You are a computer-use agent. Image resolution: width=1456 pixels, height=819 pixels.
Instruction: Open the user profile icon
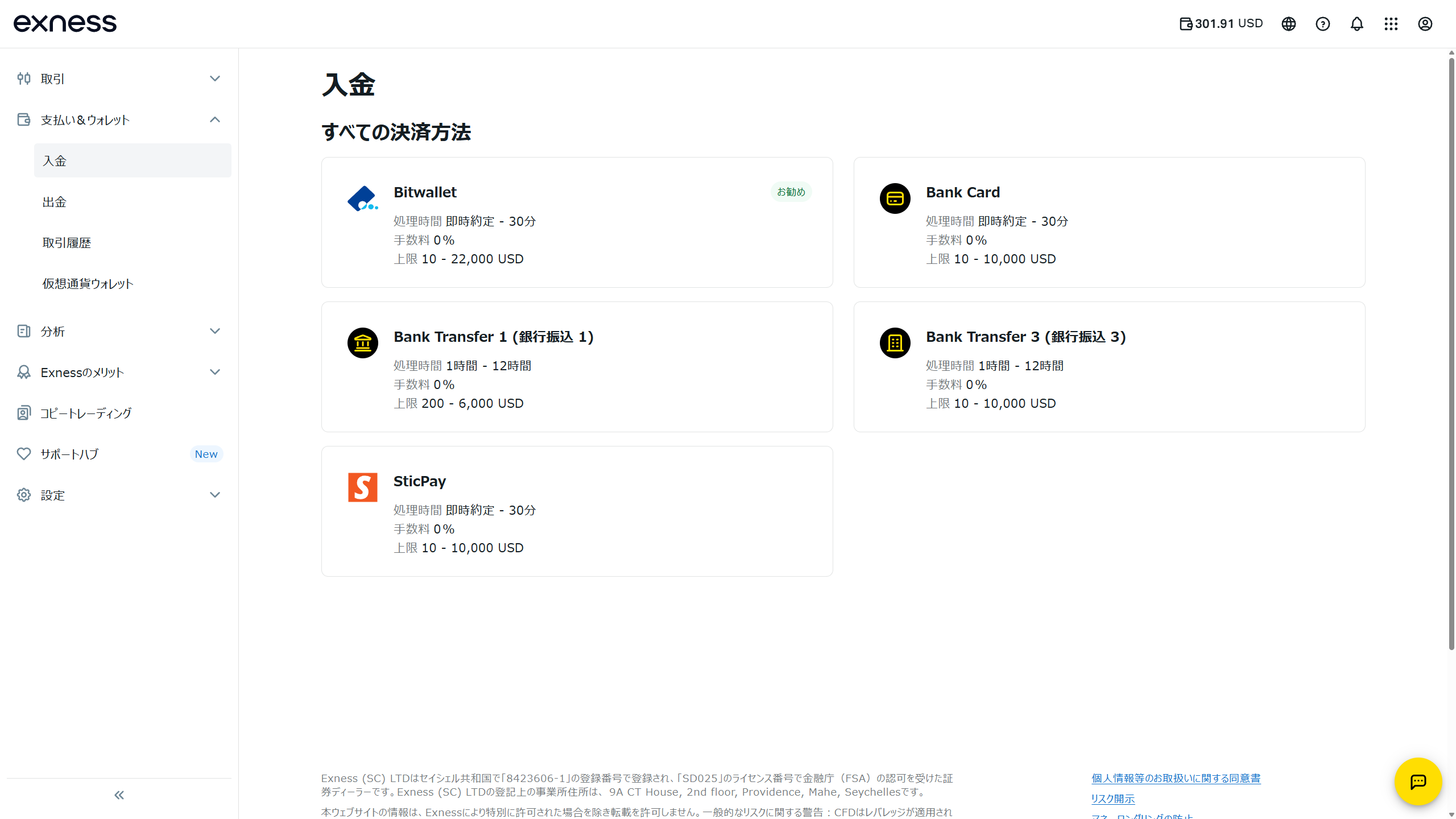[1425, 24]
